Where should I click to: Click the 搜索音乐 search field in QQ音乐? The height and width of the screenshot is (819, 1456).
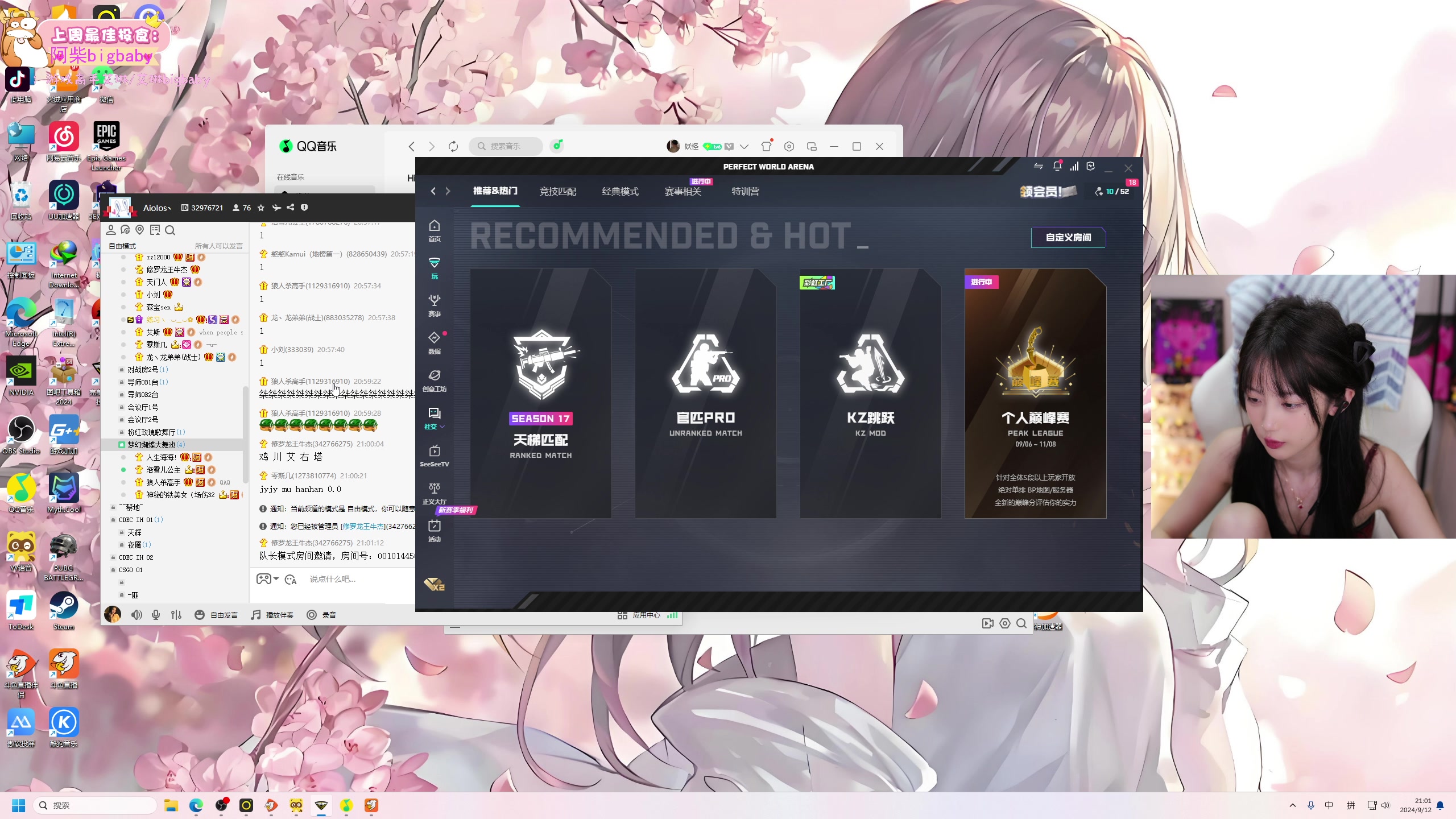point(506,146)
